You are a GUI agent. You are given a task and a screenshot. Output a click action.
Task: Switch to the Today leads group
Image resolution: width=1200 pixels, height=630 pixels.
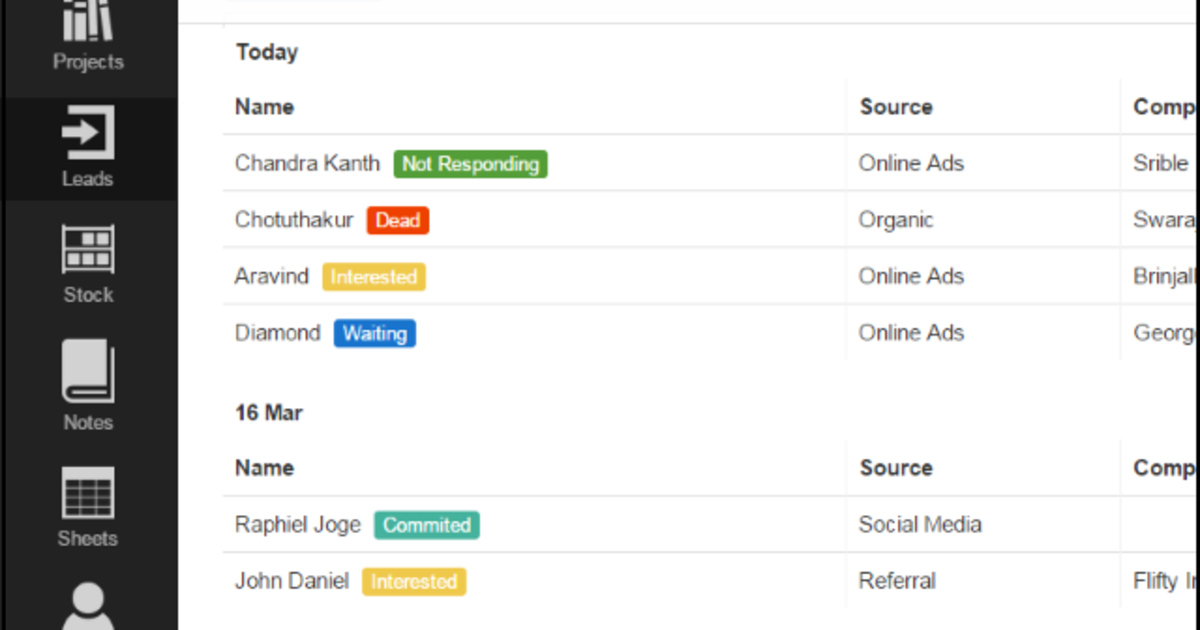[x=266, y=51]
